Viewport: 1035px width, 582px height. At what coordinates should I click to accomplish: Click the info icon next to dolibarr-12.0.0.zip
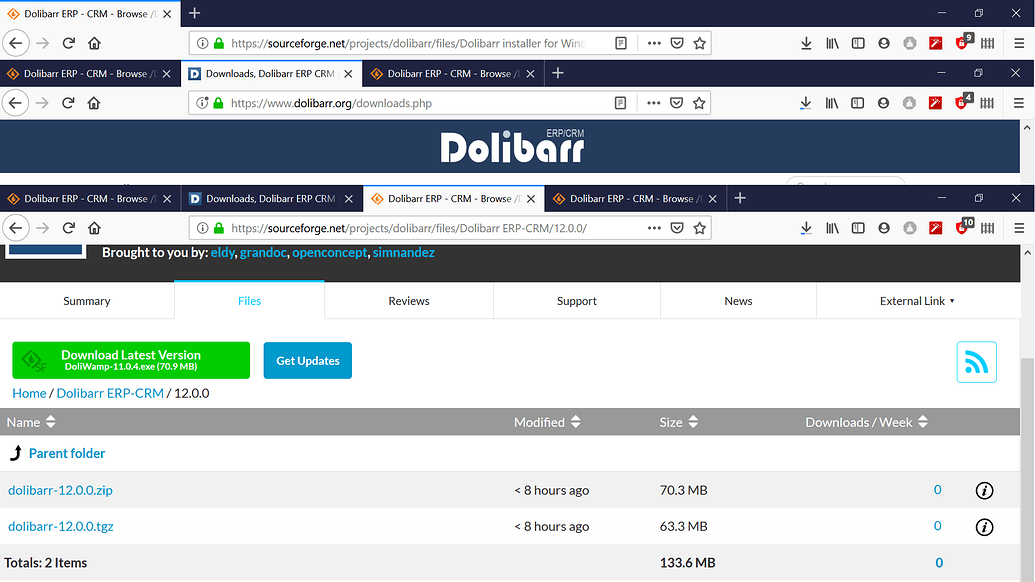coord(983,490)
